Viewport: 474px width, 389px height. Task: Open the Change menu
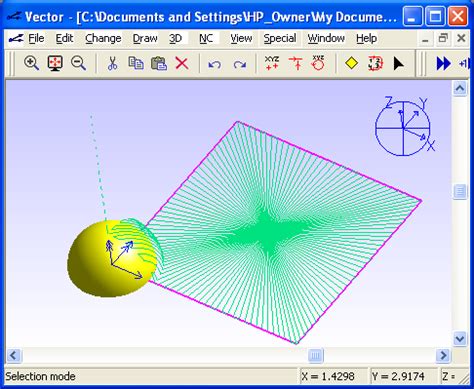[103, 39]
